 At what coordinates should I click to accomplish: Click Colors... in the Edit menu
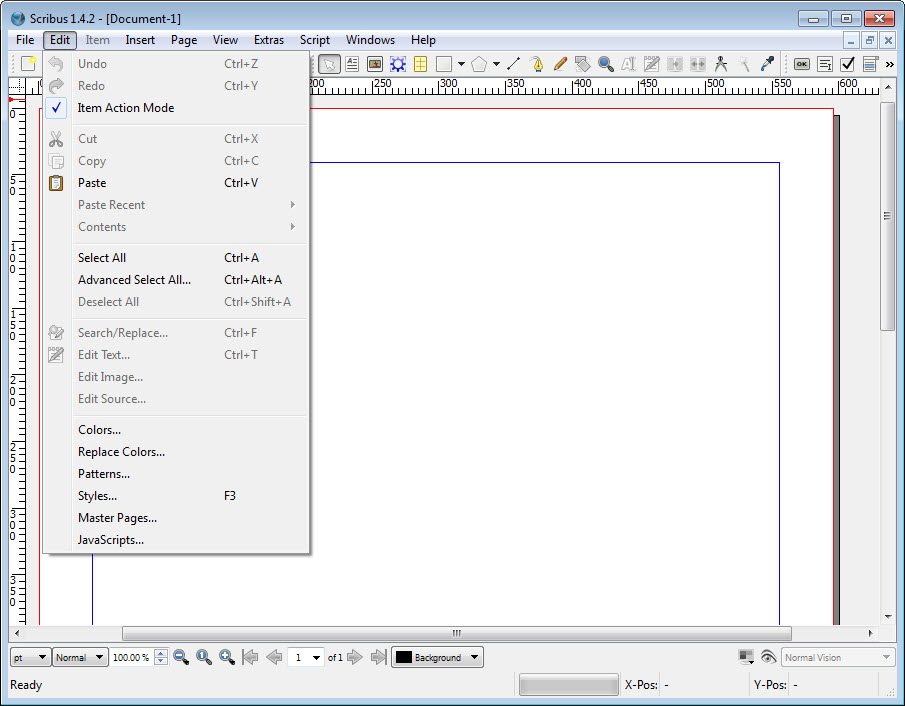point(99,430)
